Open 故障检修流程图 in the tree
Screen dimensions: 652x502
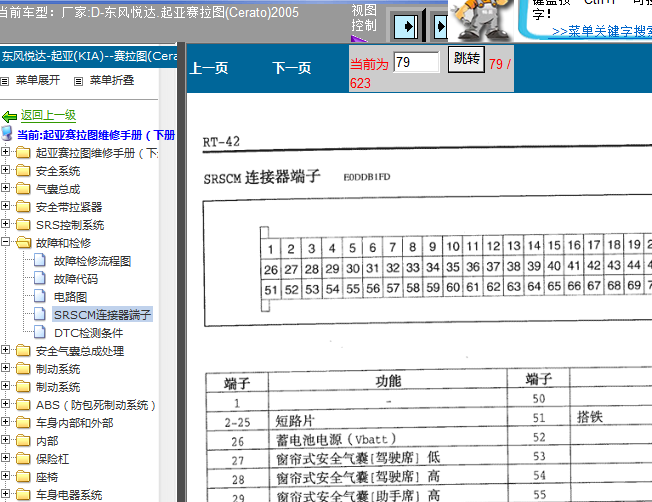click(x=92, y=261)
